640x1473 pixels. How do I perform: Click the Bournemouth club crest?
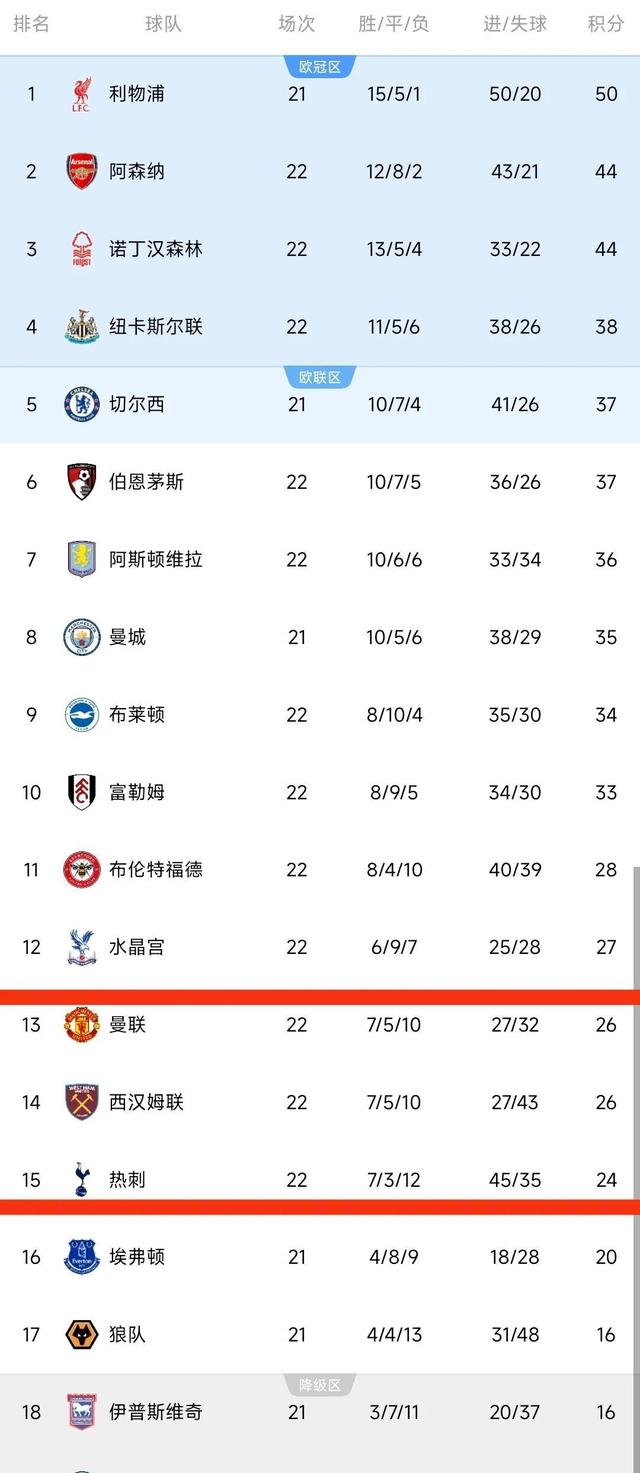point(82,482)
